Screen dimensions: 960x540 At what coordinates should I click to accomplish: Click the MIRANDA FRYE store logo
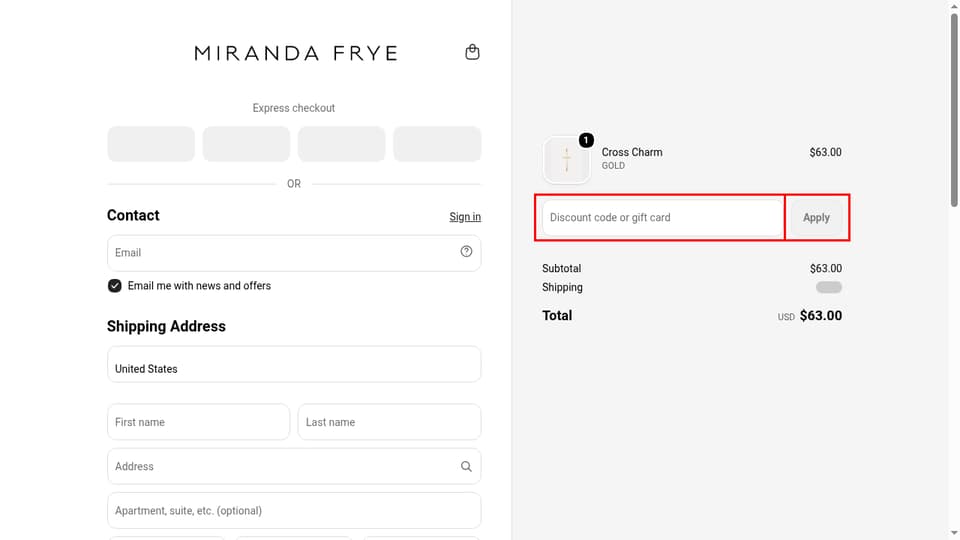click(296, 53)
